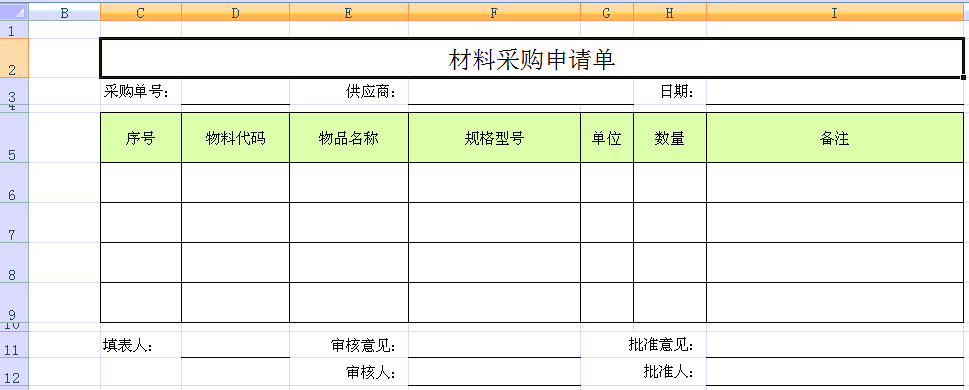Viewport: 969px width, 390px height.
Task: Select column H header
Action: click(670, 12)
